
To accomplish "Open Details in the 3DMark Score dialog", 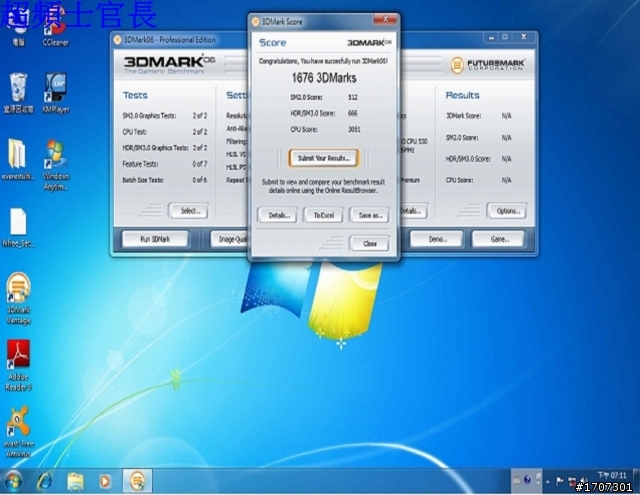I will 279,215.
